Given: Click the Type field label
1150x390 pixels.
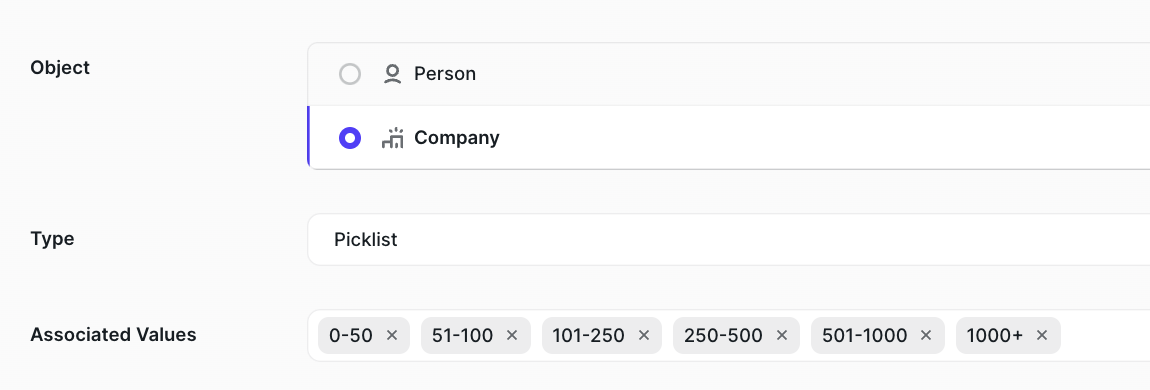Looking at the screenshot, I should click(x=52, y=239).
